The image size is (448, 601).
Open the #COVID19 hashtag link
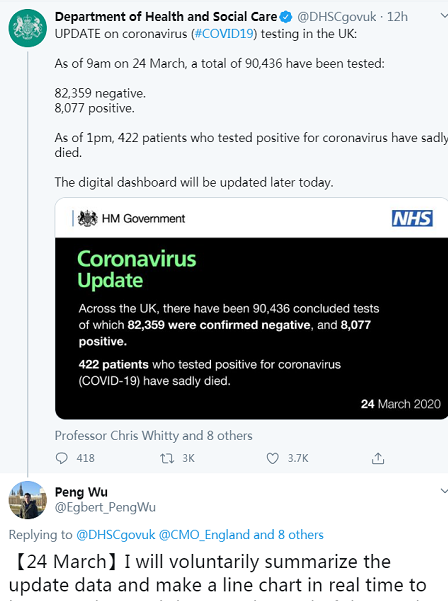pos(224,34)
